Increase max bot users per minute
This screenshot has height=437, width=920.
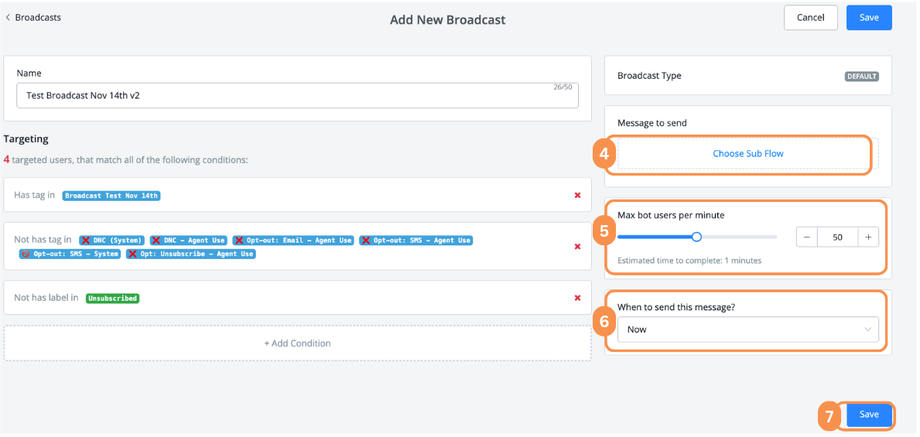[x=868, y=237]
